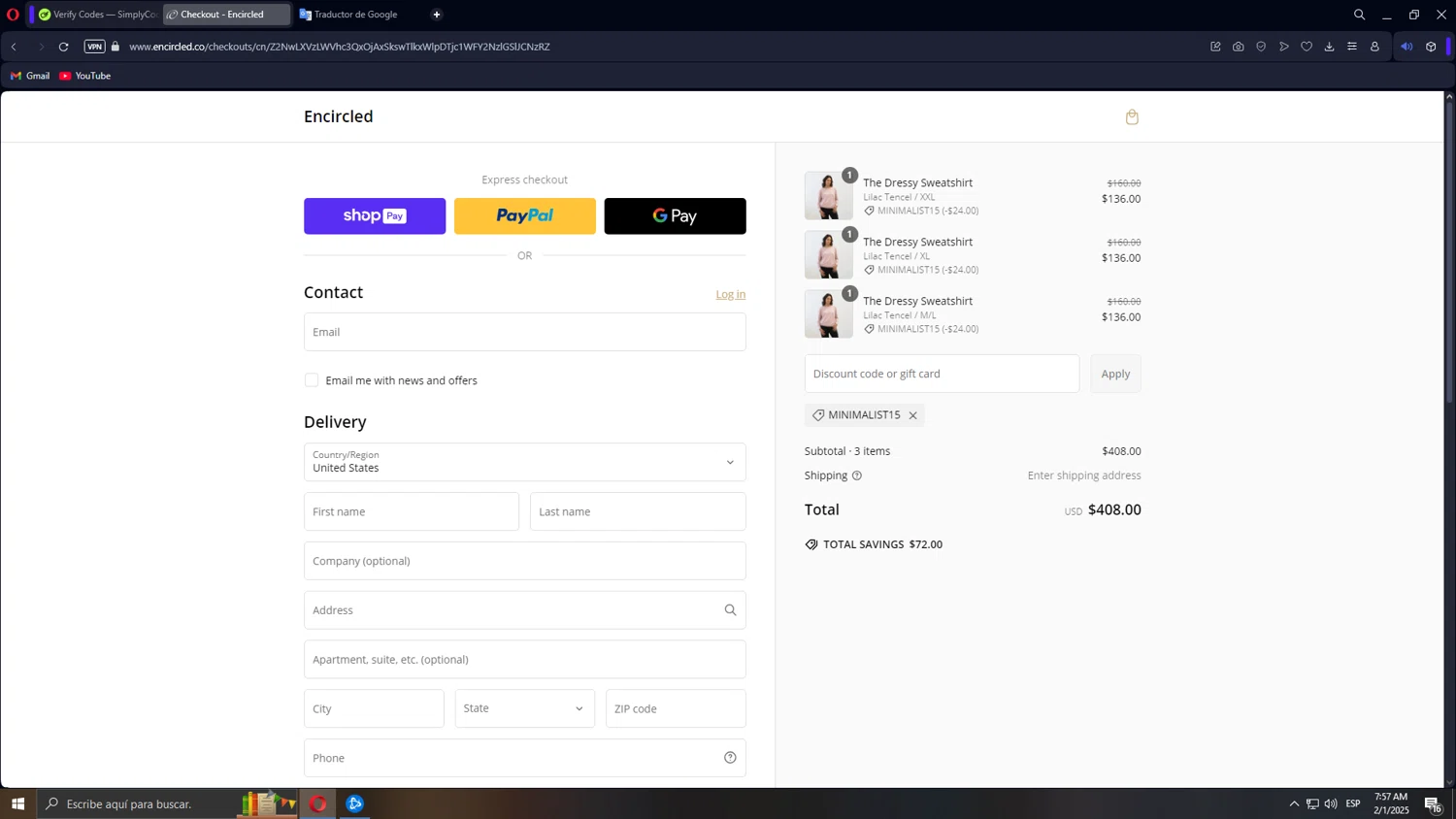
Task: Open the taskbar volume control
Action: pyautogui.click(x=1331, y=803)
